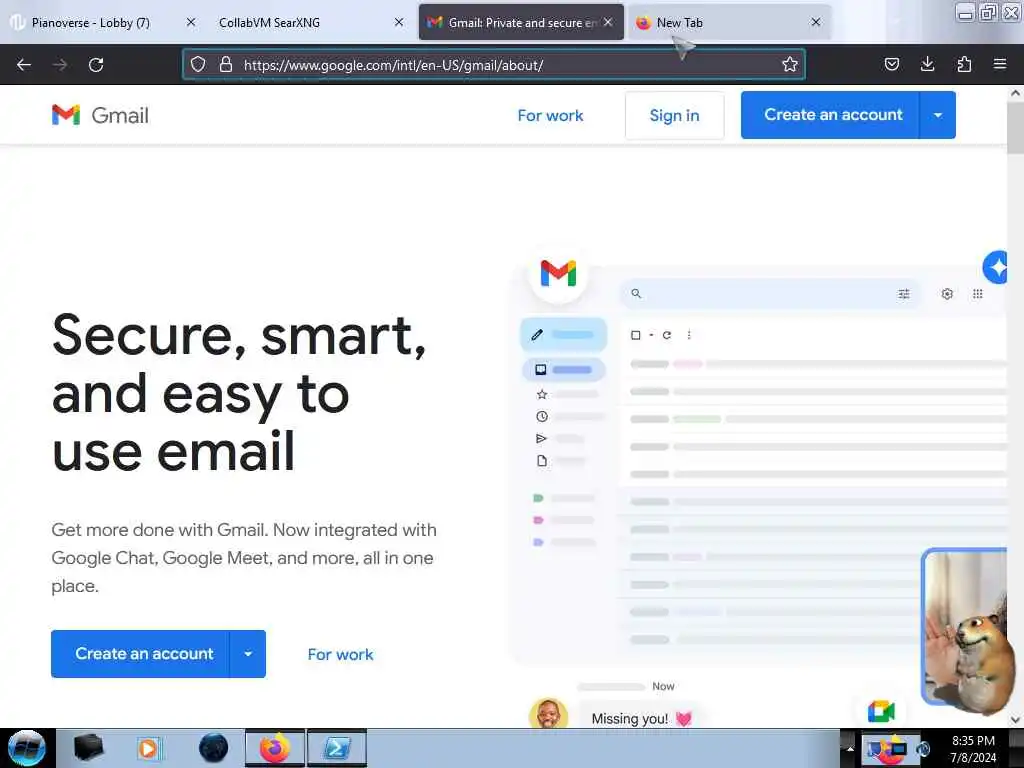Open the dark globe taskbar icon
The width and height of the screenshot is (1024, 768).
pos(213,748)
